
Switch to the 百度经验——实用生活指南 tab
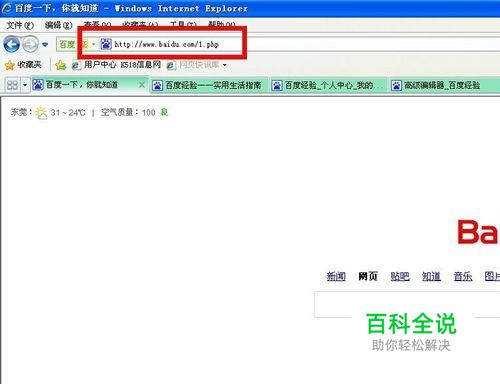(209, 85)
